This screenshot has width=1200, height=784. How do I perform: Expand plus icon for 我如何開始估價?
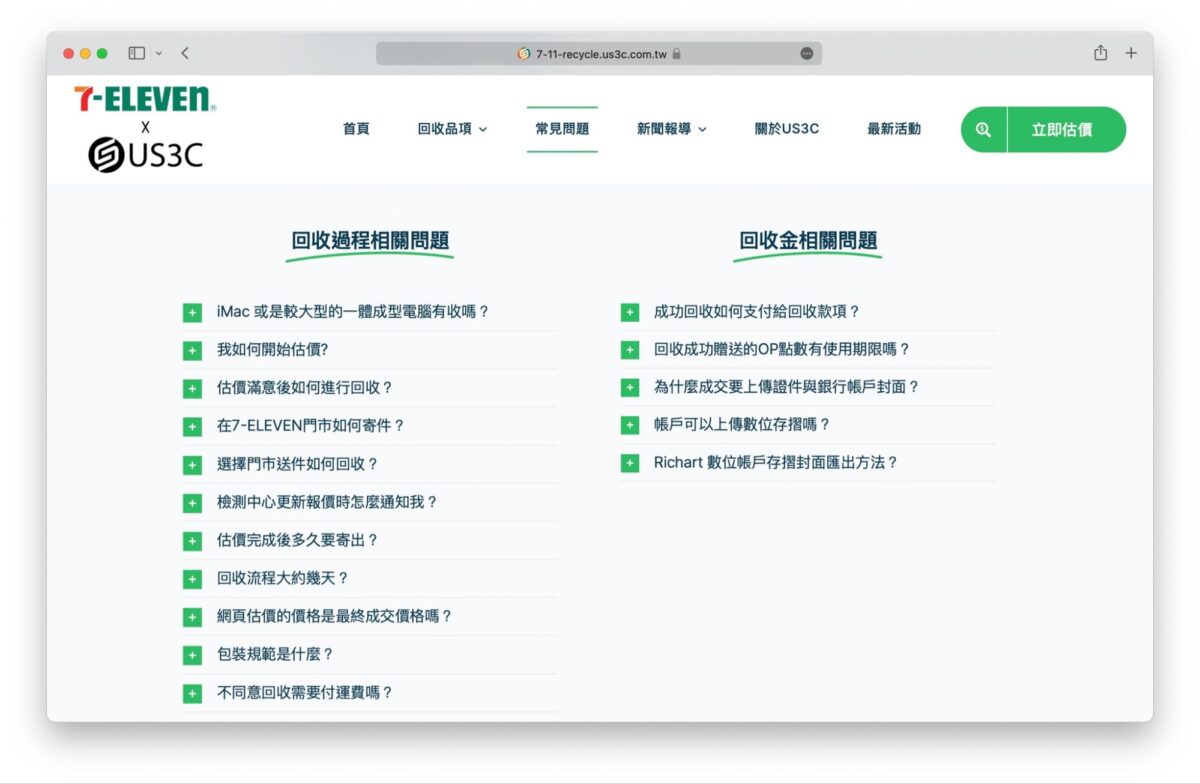click(x=192, y=350)
